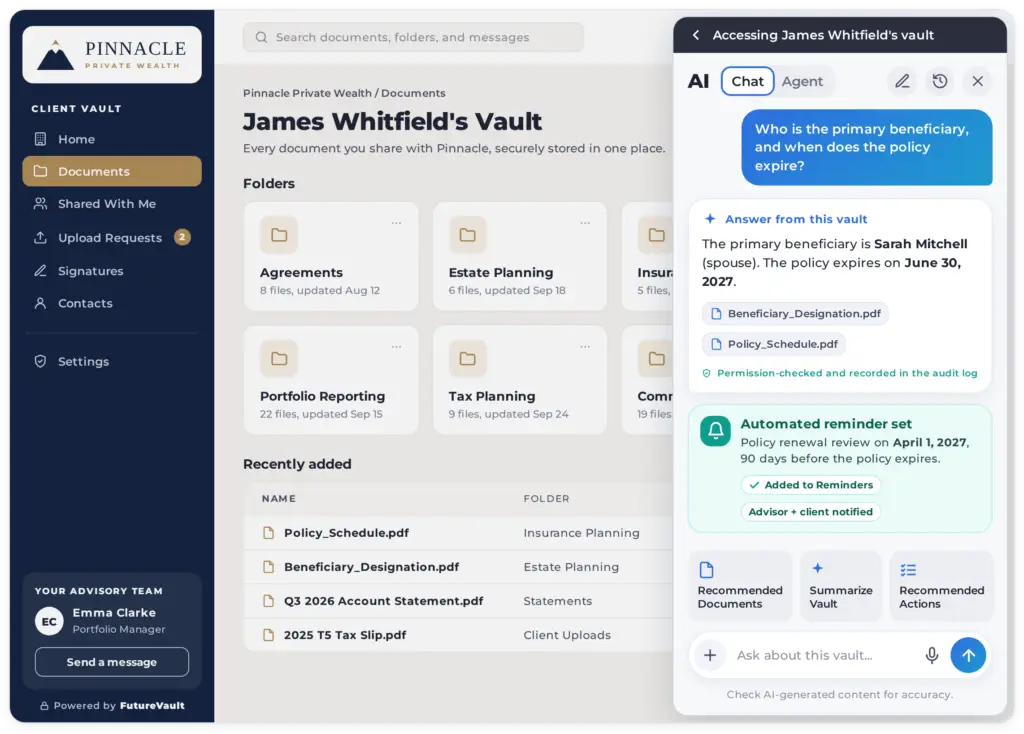Click the Upload Requests badge showing 2
Image resolution: width=1024 pixels, height=734 pixels.
(182, 237)
